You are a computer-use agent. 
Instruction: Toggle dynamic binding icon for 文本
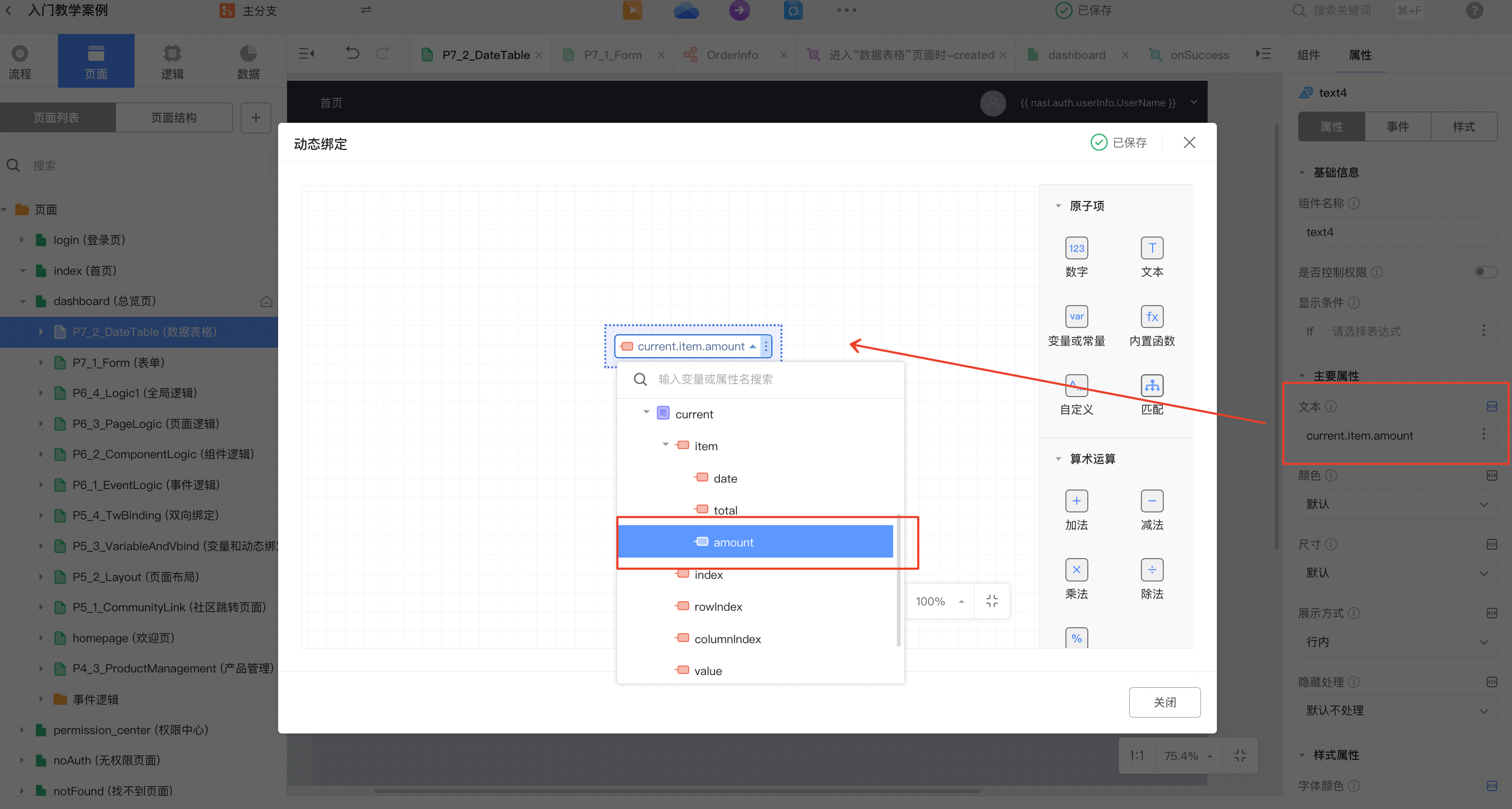tap(1491, 406)
